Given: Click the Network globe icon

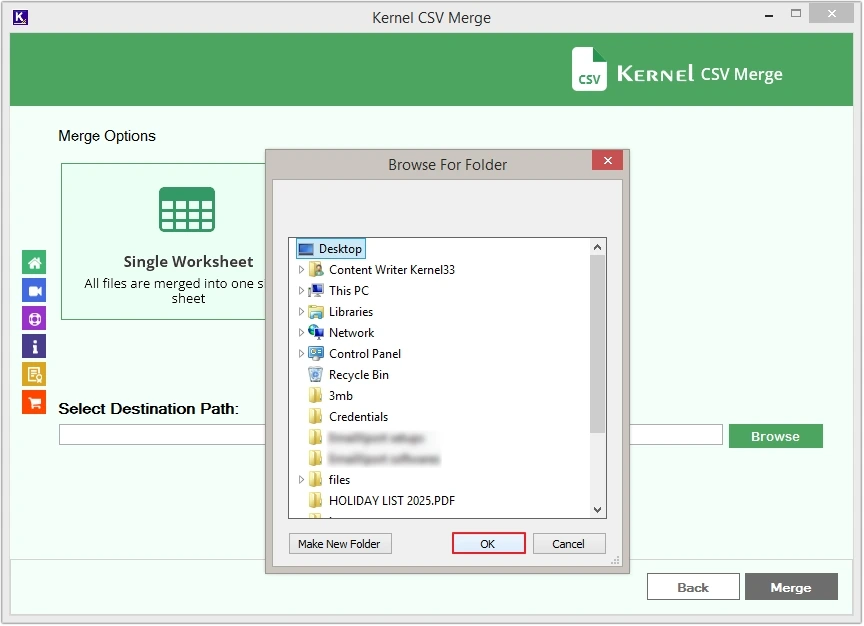Looking at the screenshot, I should point(316,332).
